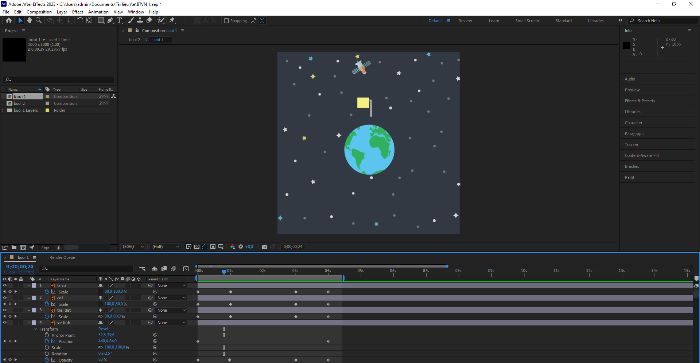This screenshot has width=700, height=363.
Task: Click the timeline current-time indicator
Action: (x=224, y=271)
